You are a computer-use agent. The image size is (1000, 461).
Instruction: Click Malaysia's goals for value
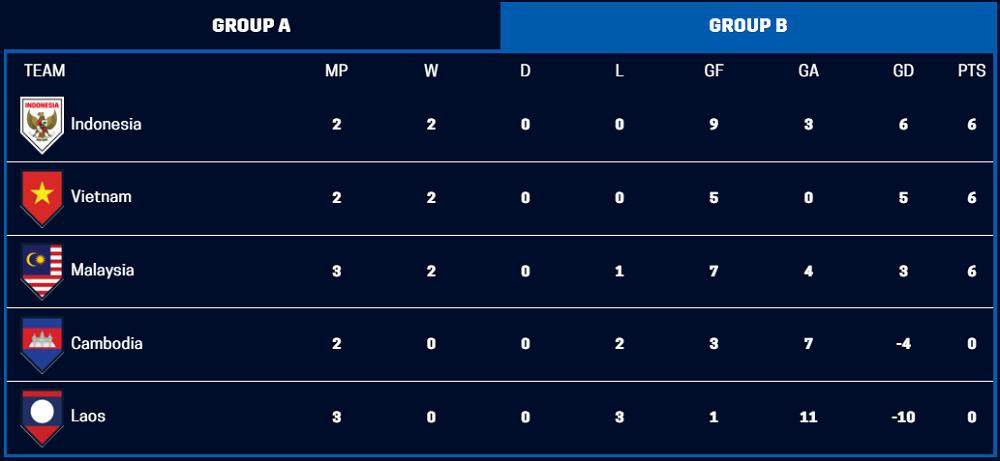click(714, 271)
